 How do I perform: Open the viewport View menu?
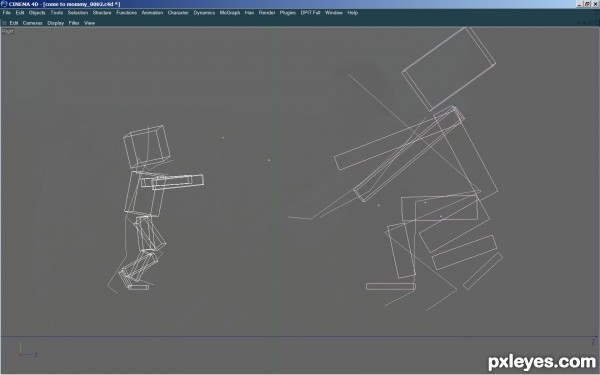click(89, 23)
